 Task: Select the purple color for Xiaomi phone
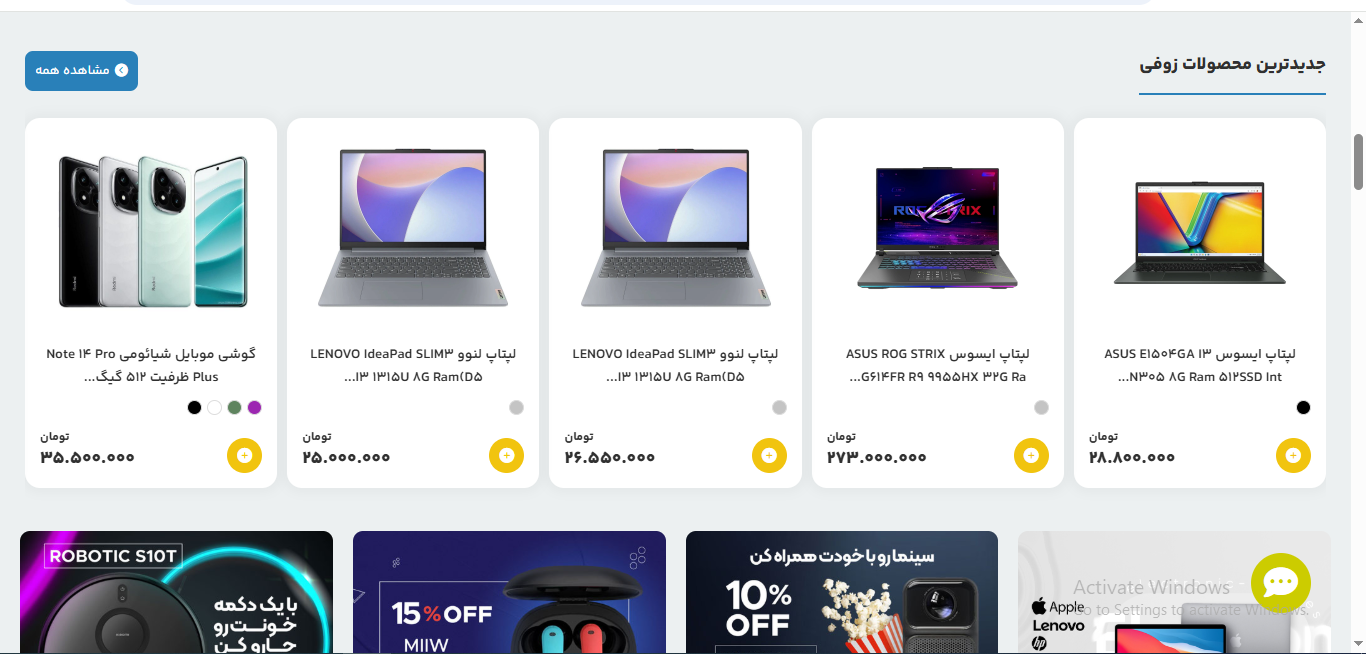[x=254, y=407]
